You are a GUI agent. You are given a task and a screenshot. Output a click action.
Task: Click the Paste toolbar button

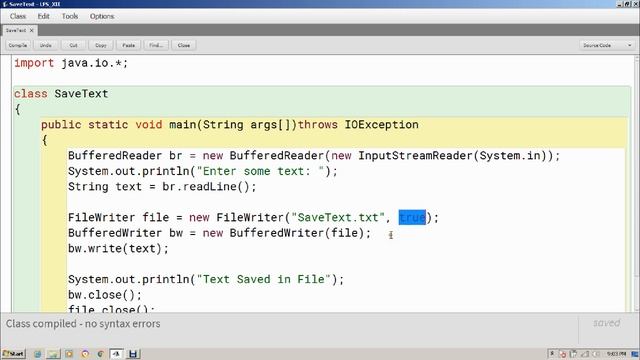pyautogui.click(x=129, y=45)
